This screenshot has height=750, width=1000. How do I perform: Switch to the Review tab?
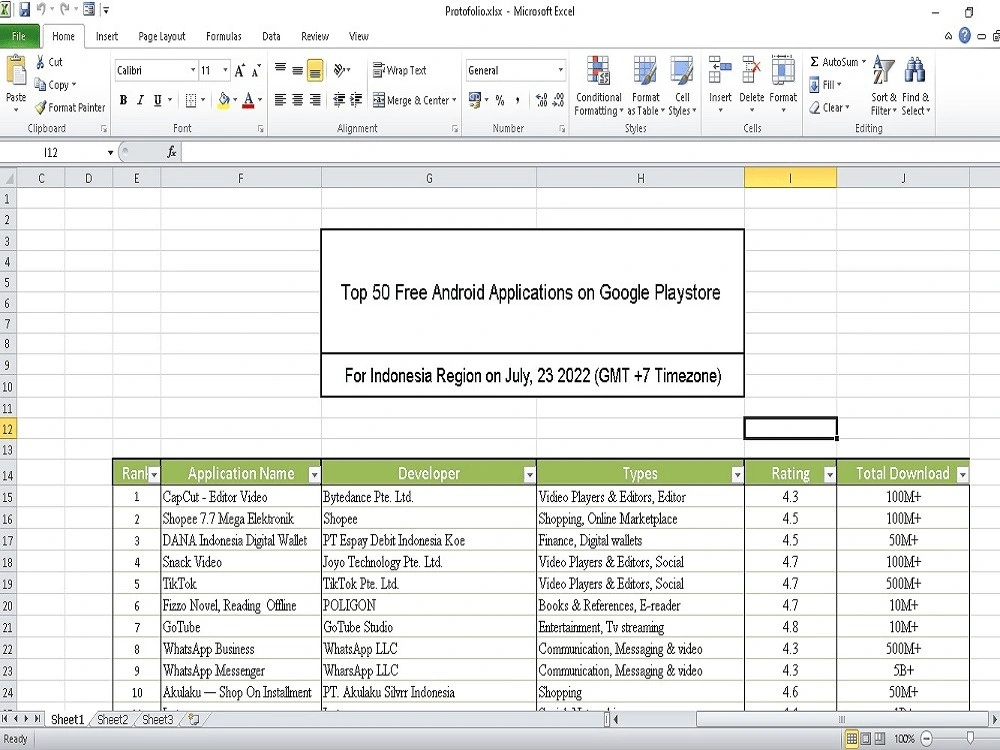(314, 36)
